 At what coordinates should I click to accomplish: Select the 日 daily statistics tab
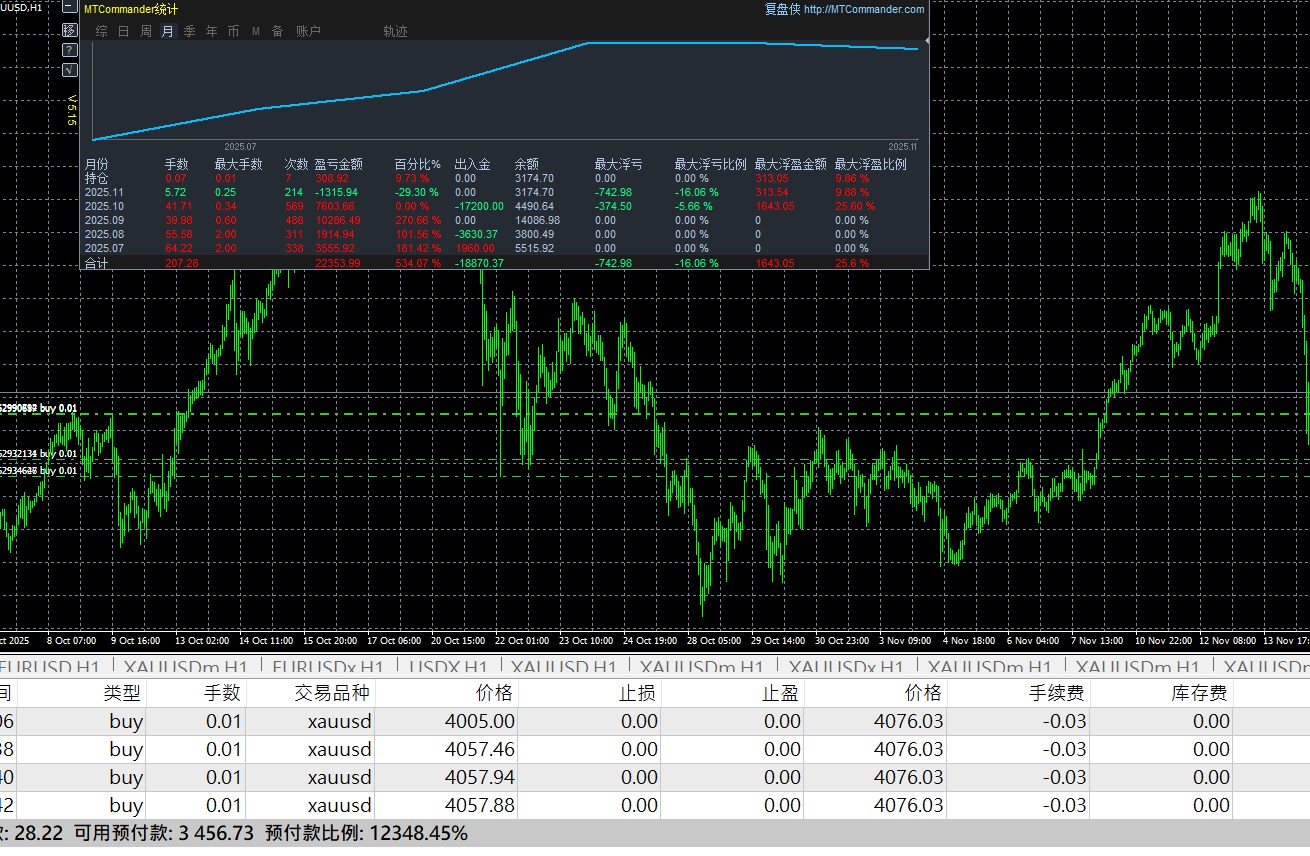click(x=124, y=31)
